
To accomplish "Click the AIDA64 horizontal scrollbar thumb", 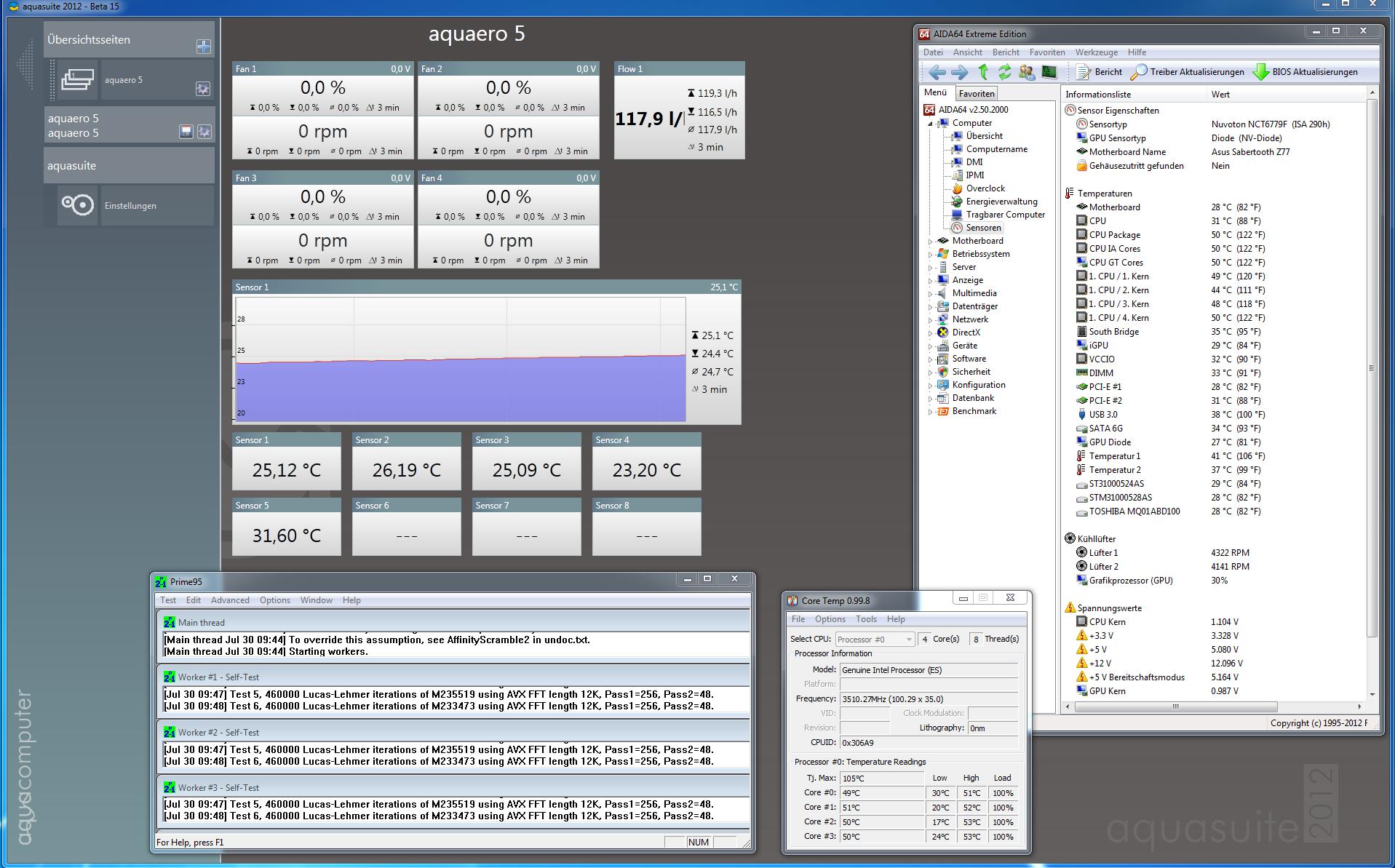I will point(1175,706).
